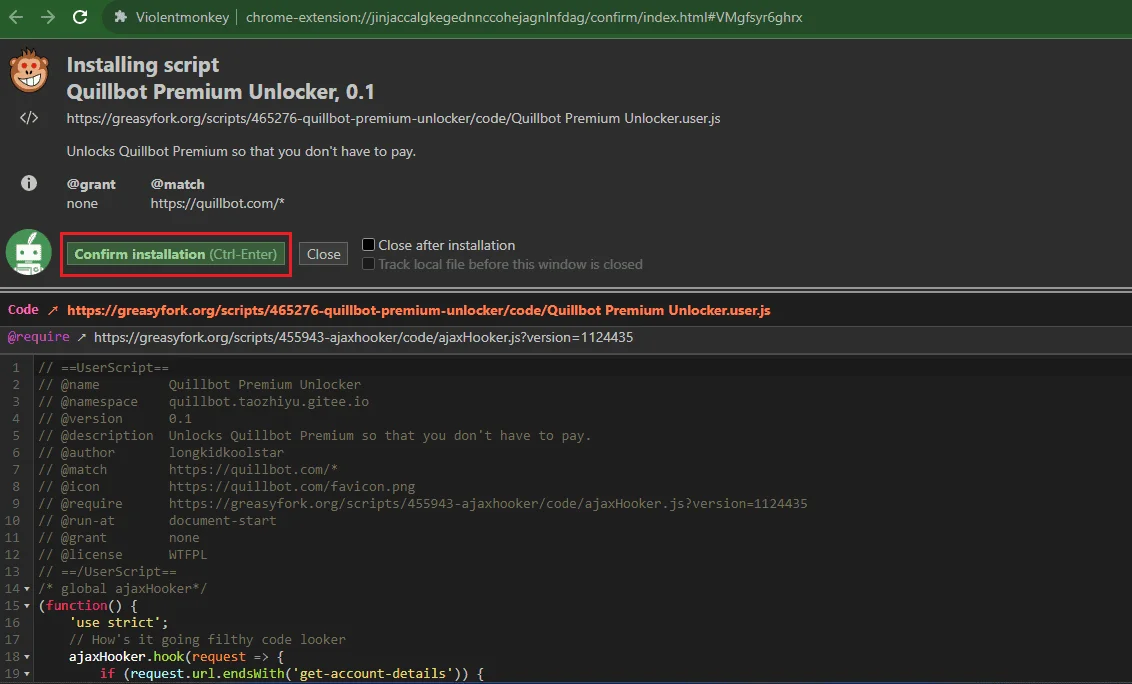Reload the page with the refresh icon
Image resolution: width=1132 pixels, height=684 pixels.
point(80,17)
